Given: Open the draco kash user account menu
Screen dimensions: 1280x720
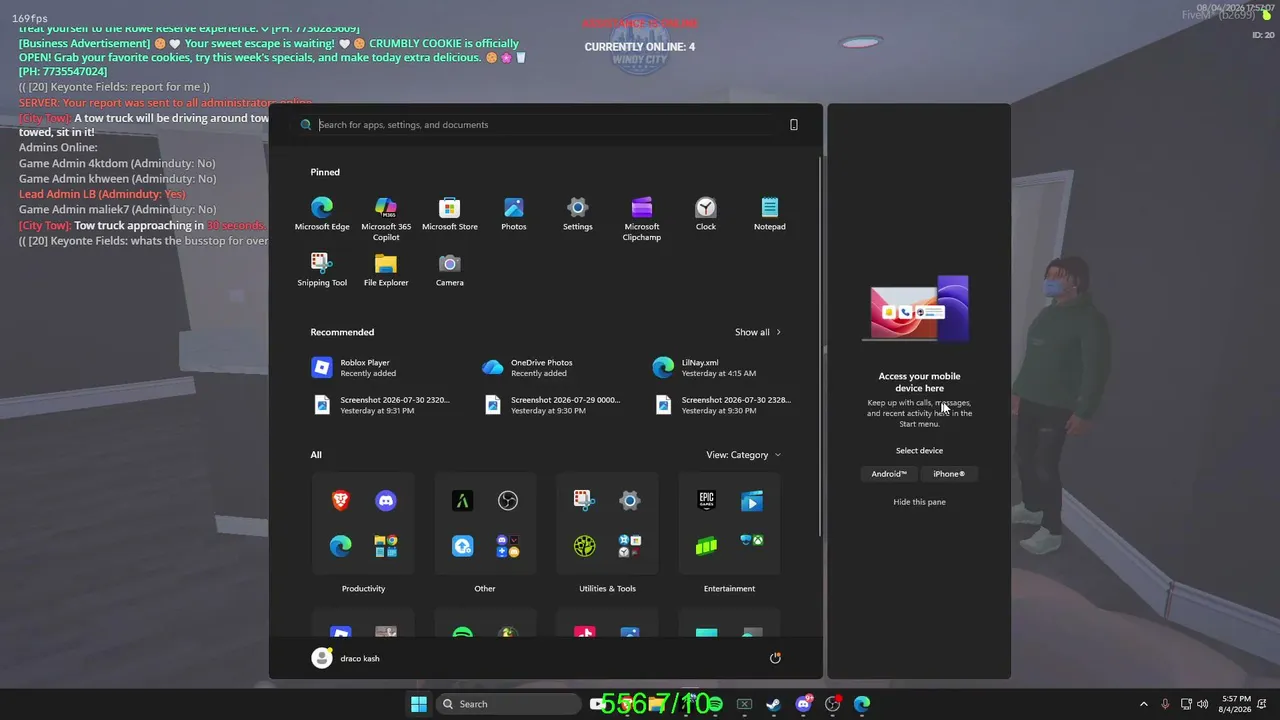Looking at the screenshot, I should tap(346, 658).
